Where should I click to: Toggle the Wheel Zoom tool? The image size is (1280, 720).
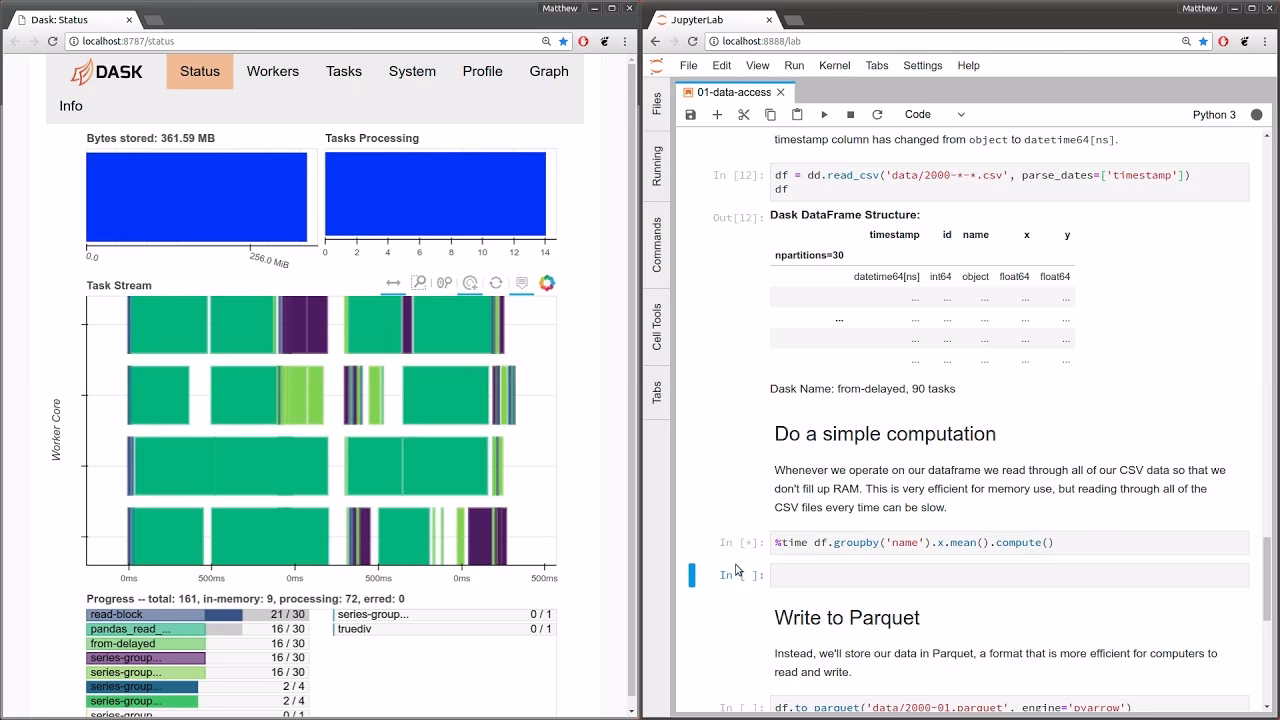[x=444, y=283]
